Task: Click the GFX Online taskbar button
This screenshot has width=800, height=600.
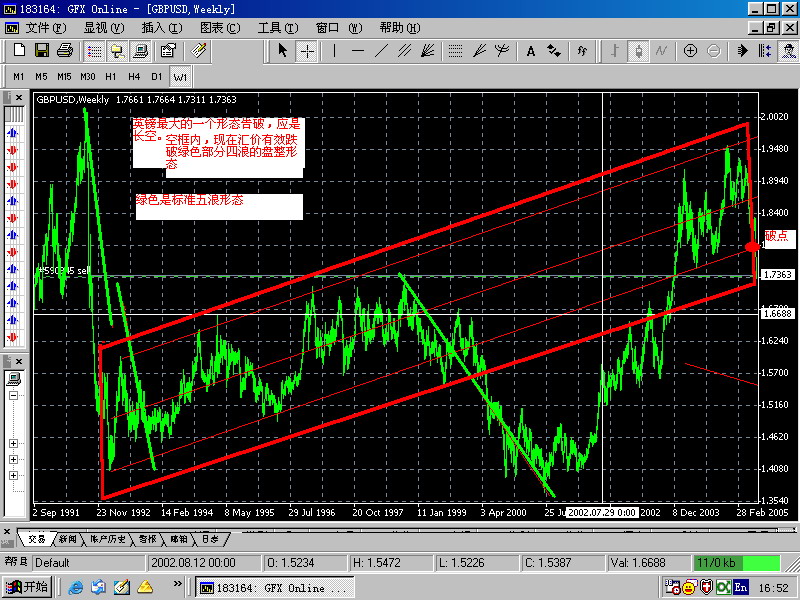Action: click(275, 588)
